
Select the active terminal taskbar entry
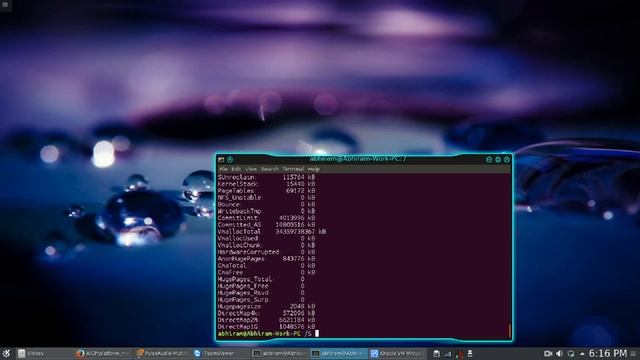[x=339, y=353]
